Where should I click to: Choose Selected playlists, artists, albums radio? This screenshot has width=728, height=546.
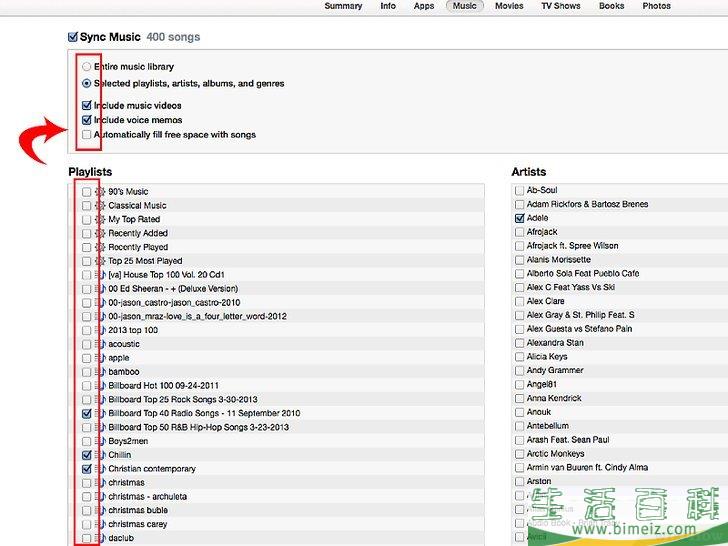86,84
